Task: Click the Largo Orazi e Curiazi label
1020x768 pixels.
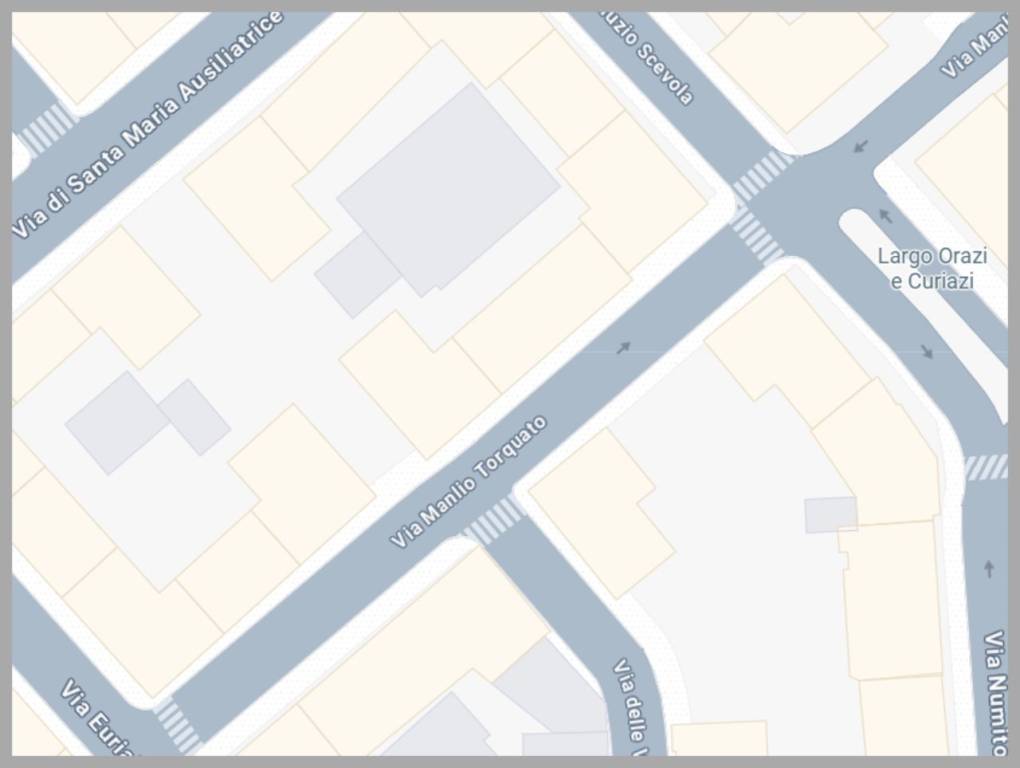Action: [932, 269]
